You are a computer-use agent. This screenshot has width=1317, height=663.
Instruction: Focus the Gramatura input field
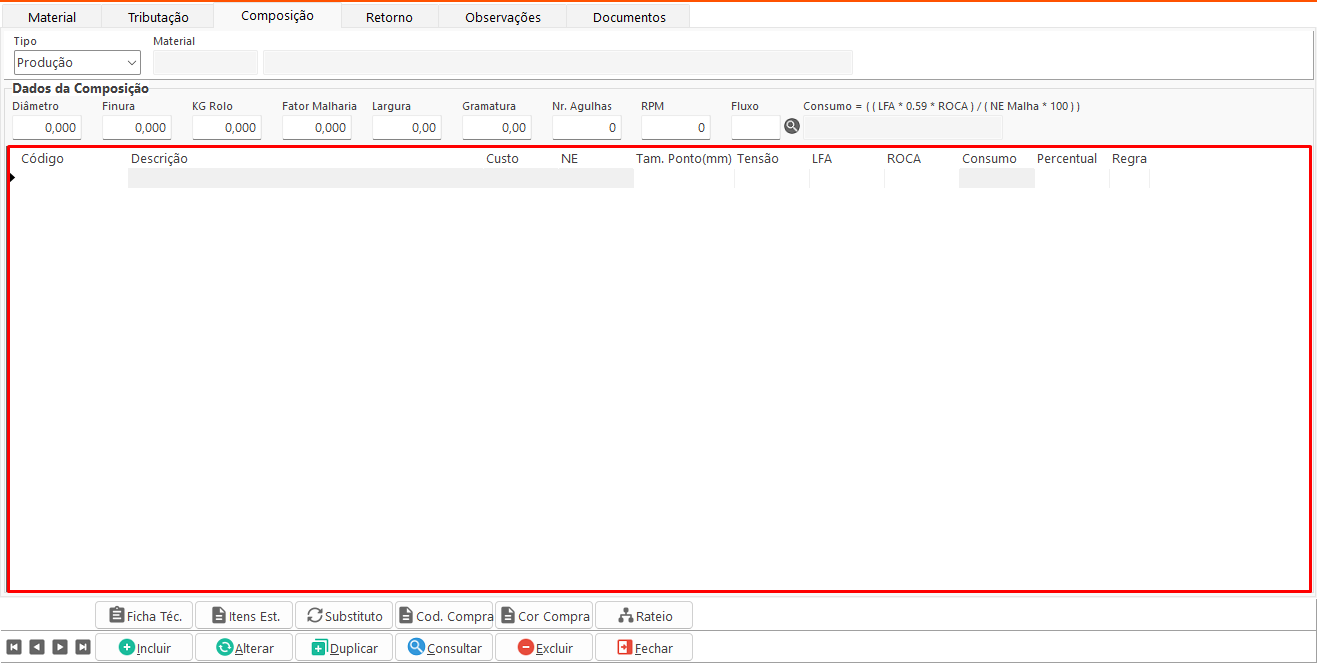point(496,128)
